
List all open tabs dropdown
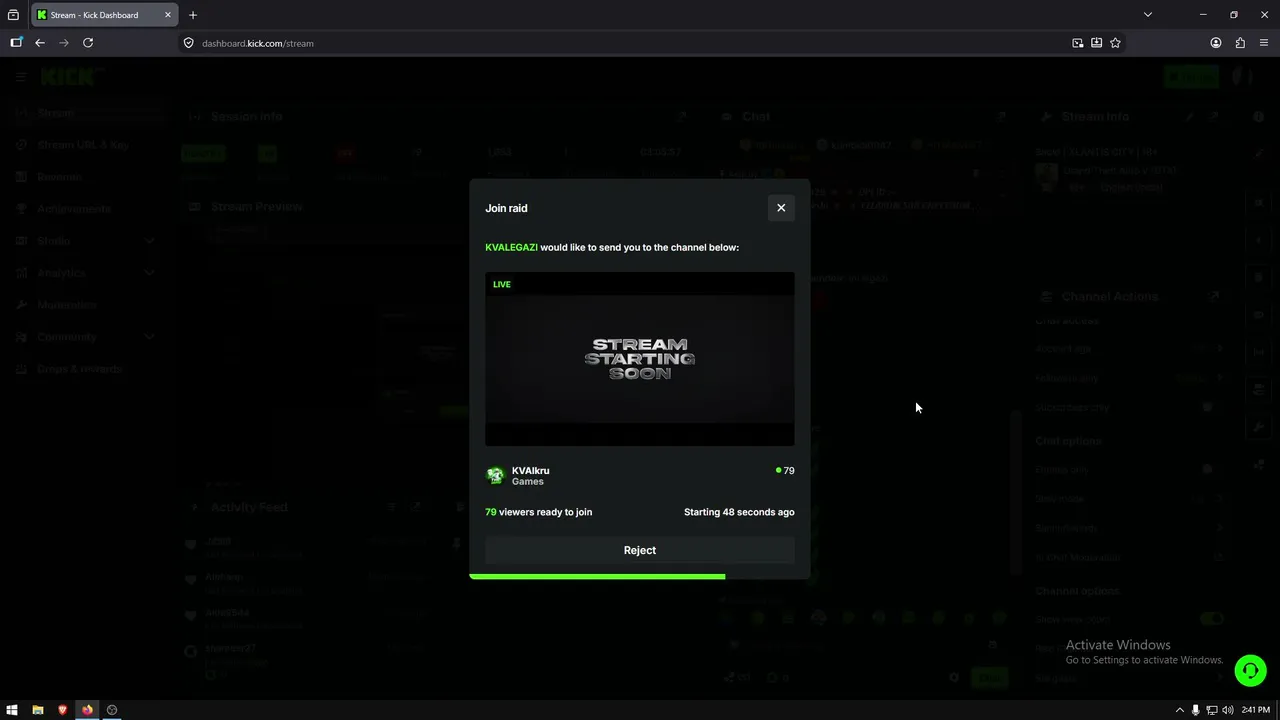1148,15
